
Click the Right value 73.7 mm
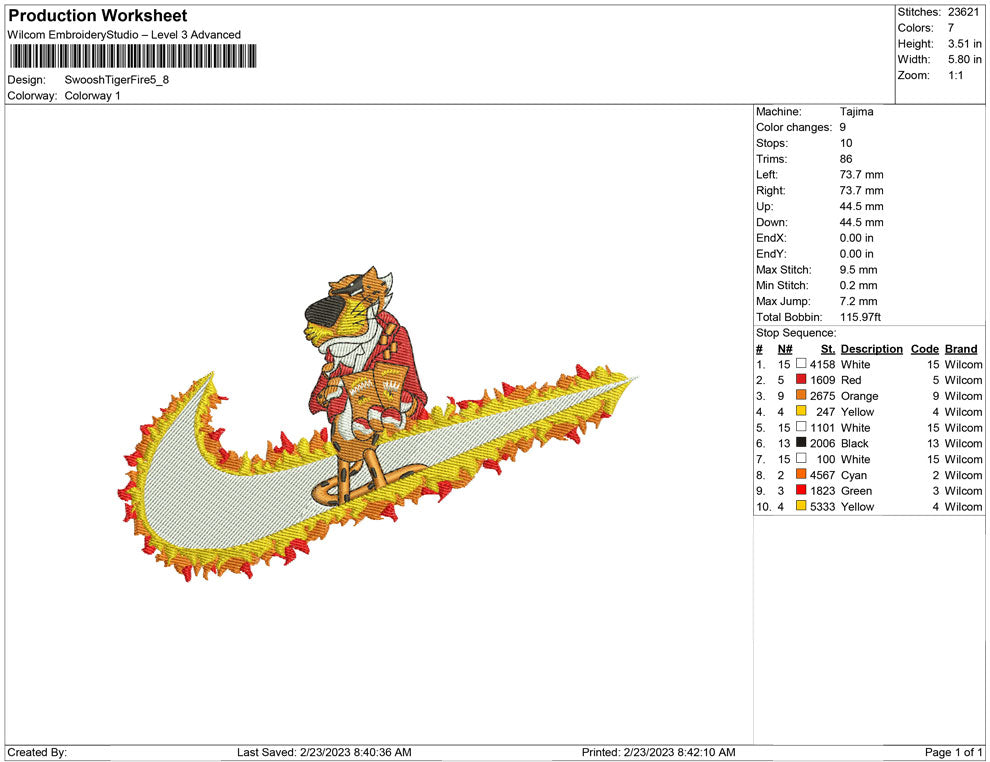(861, 191)
